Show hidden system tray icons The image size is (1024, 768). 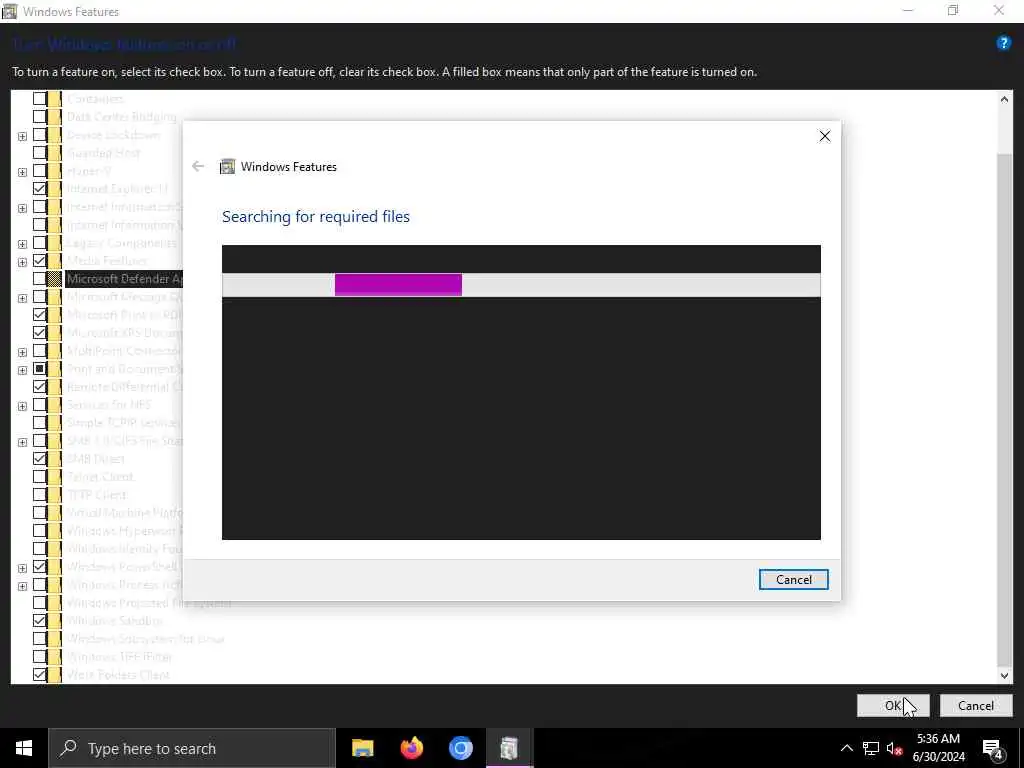846,748
